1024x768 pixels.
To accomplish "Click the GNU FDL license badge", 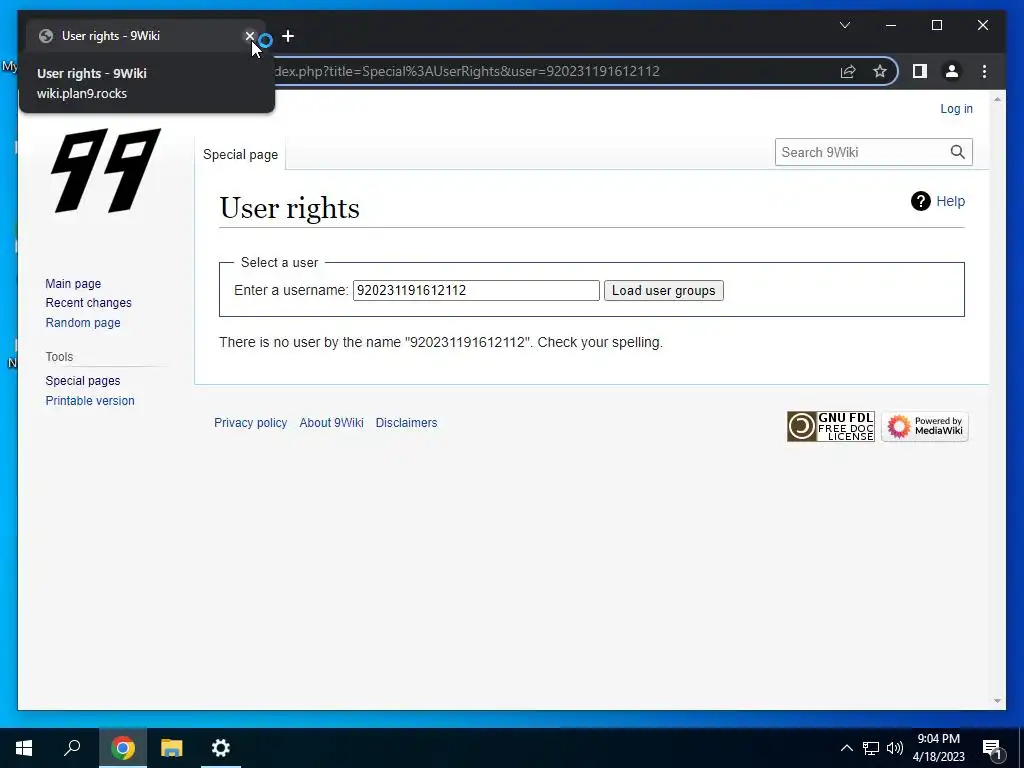I will pyautogui.click(x=831, y=426).
